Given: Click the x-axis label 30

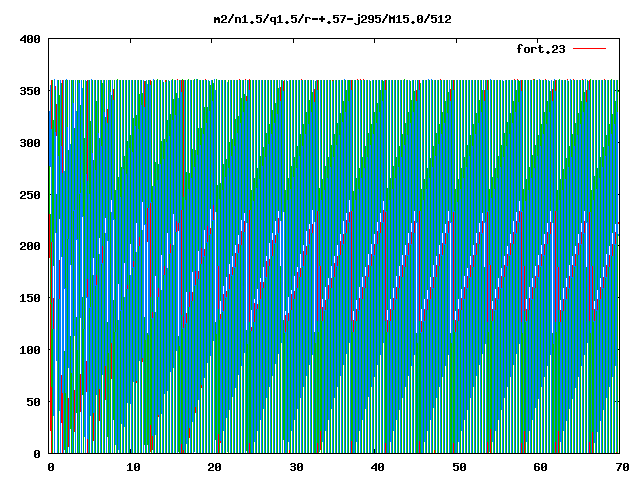Looking at the screenshot, I should pyautogui.click(x=296, y=467).
